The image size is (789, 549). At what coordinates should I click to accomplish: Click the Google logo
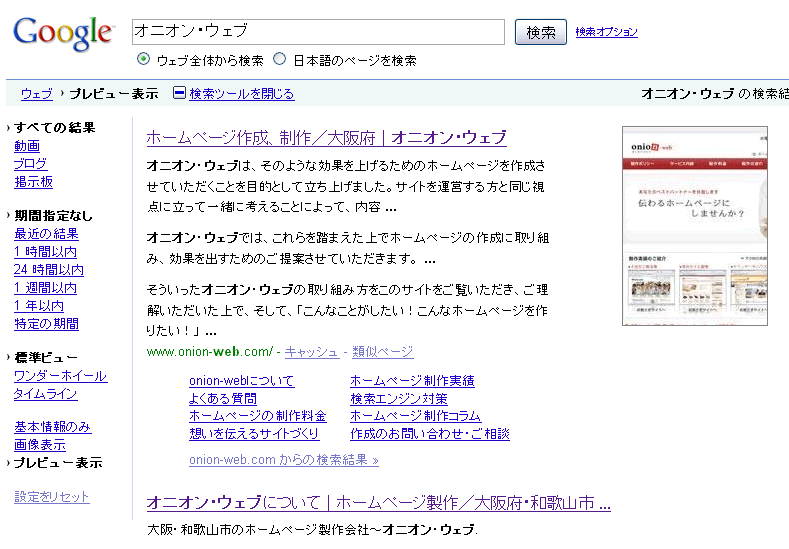62,33
